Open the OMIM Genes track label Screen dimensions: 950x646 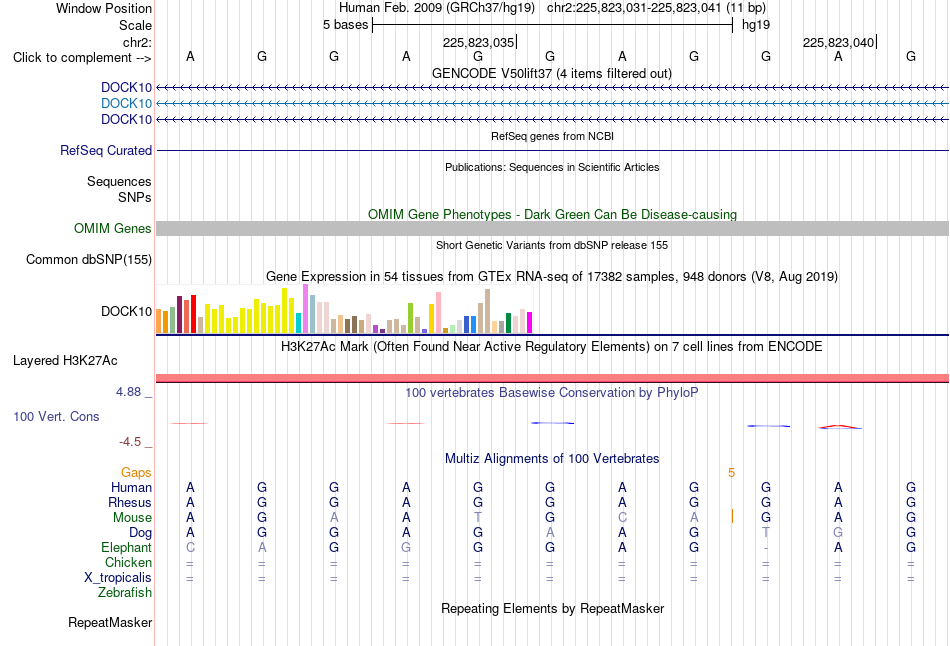(x=112, y=228)
